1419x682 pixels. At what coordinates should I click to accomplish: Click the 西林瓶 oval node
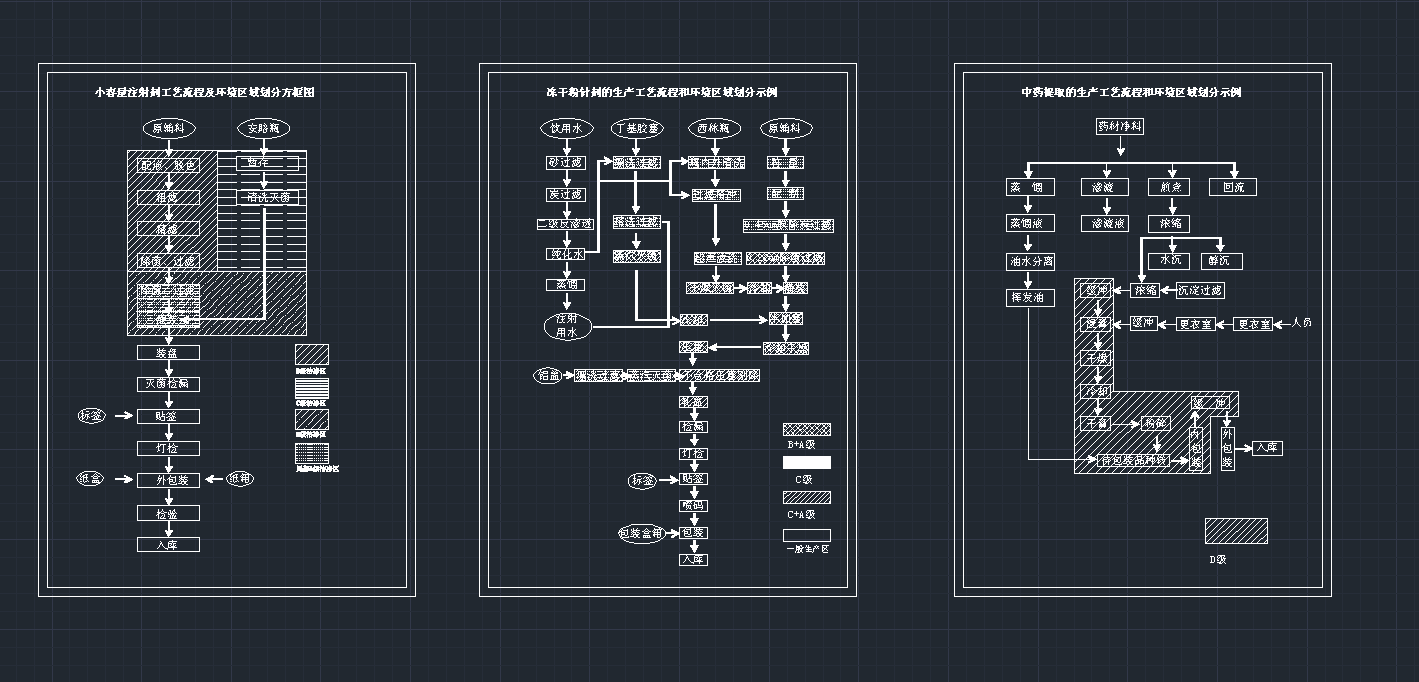[x=714, y=128]
